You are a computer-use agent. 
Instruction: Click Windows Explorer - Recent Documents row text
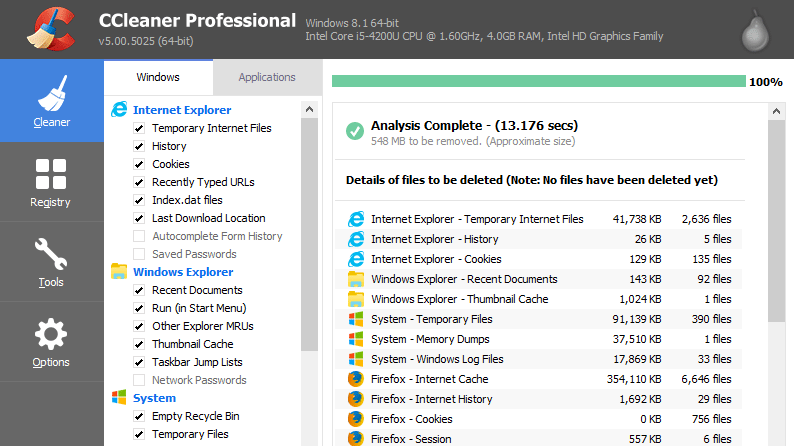click(x=464, y=279)
